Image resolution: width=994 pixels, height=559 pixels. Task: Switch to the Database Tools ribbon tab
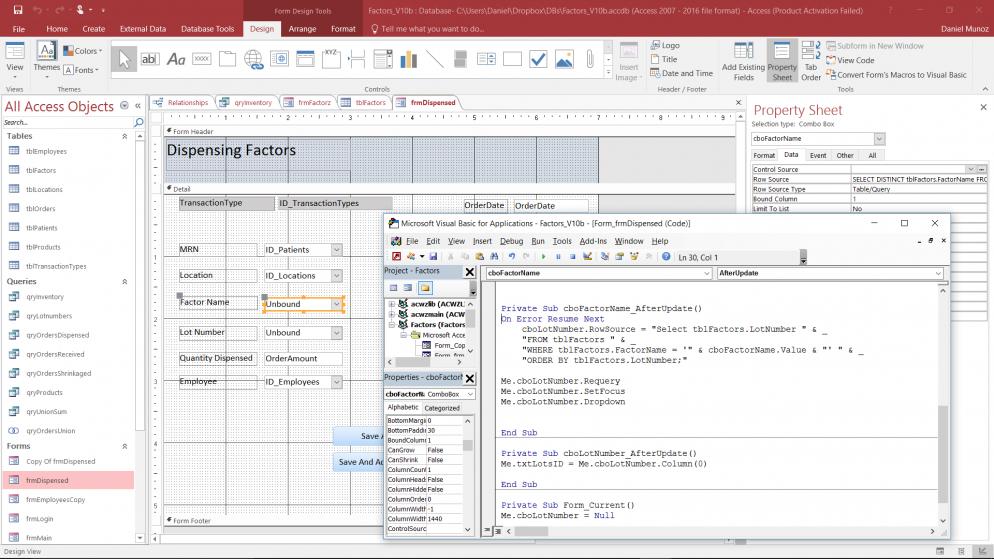(207, 29)
